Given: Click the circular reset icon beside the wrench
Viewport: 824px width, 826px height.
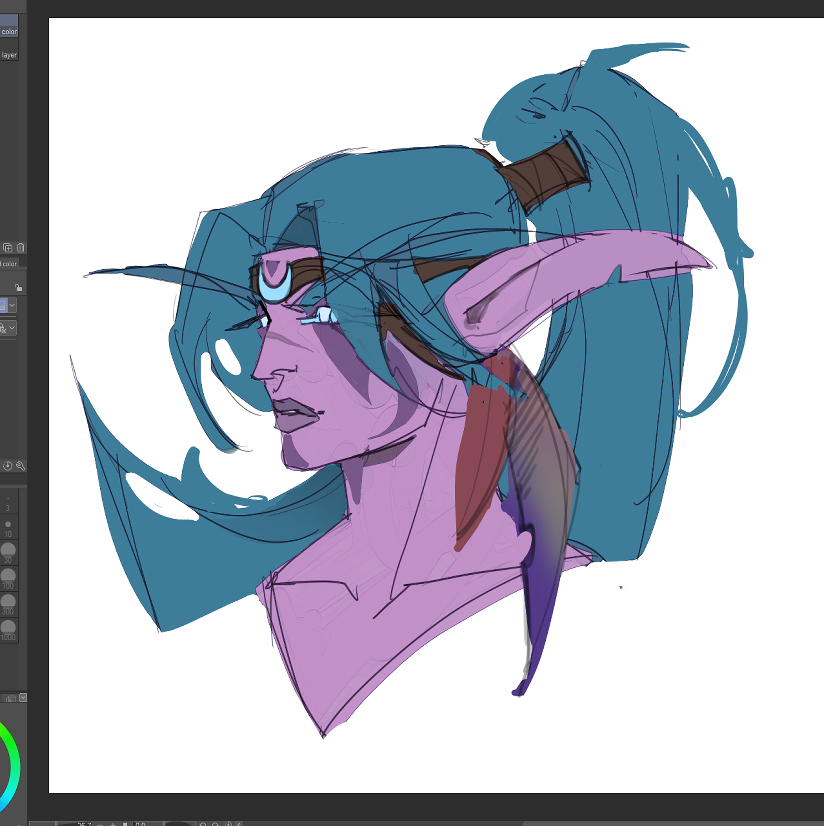Looking at the screenshot, I should click(x=8, y=465).
